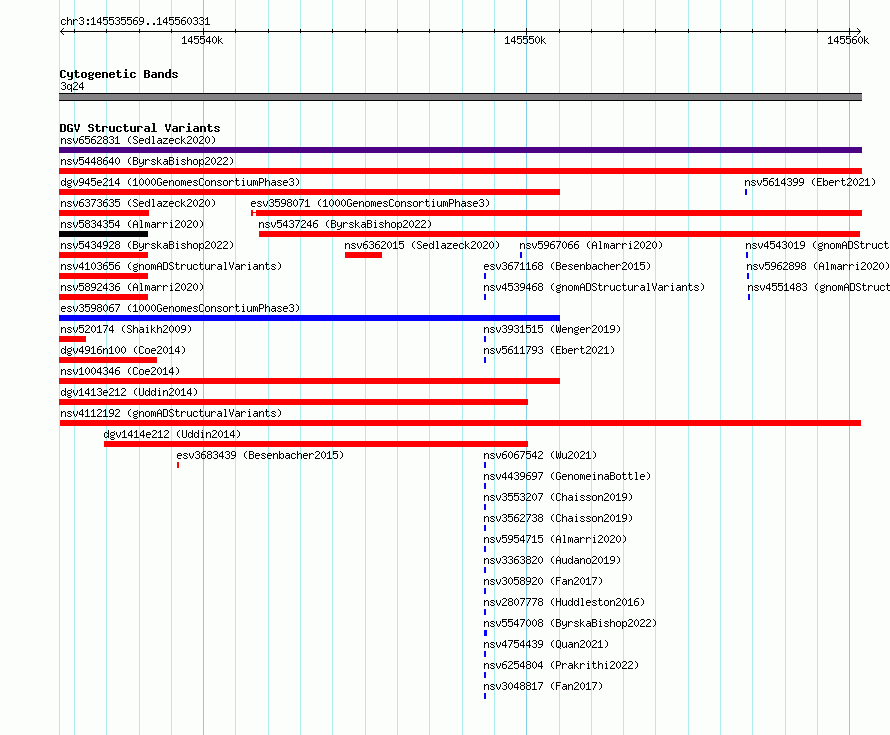Click nsv3931515 (Wenger2019) label
The width and height of the screenshot is (890, 735).
[552, 329]
